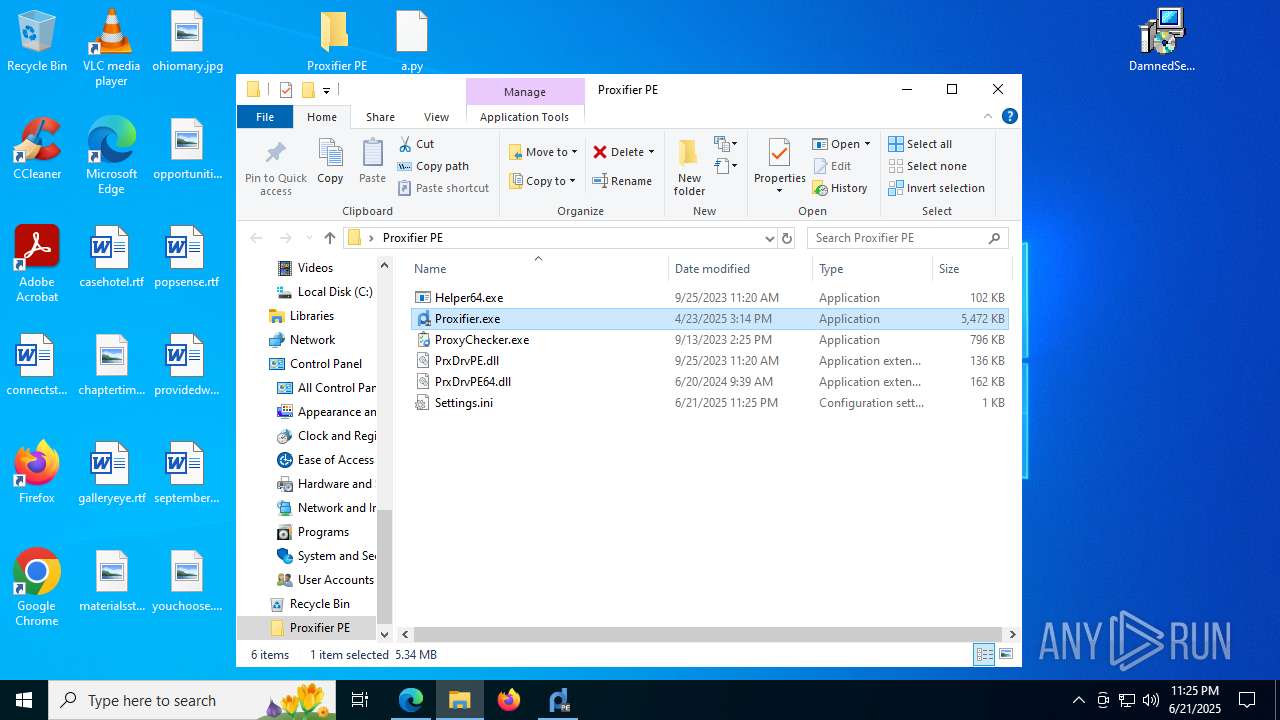Open DamnedSe... desktop icon
Viewport: 1280px width, 720px height.
pos(1161,42)
